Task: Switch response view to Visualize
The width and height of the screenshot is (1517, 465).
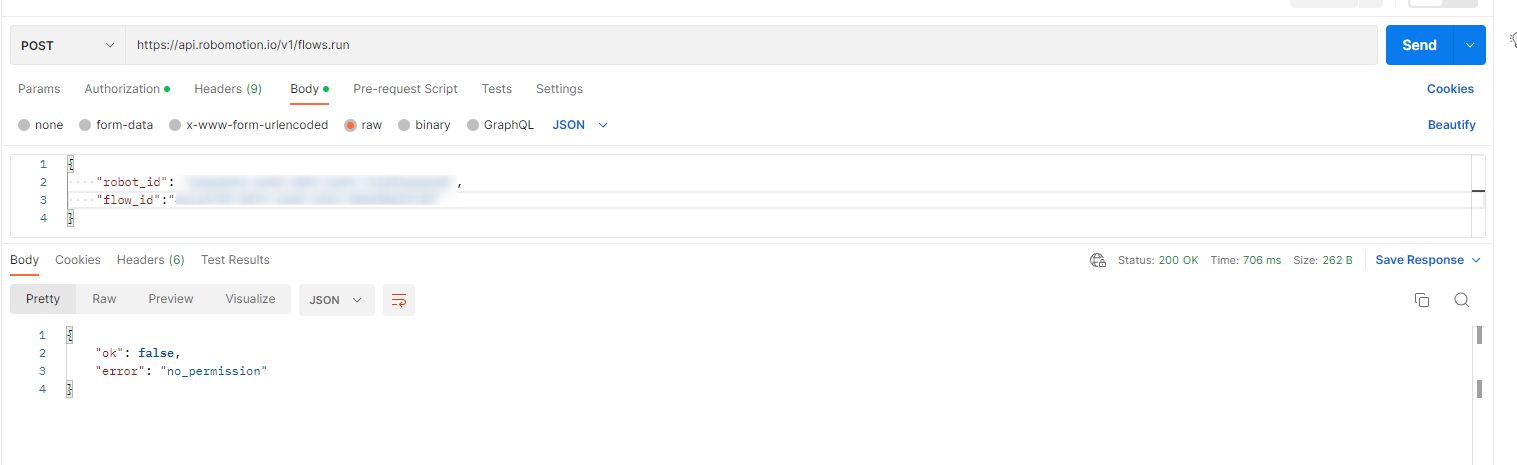Action: point(250,299)
